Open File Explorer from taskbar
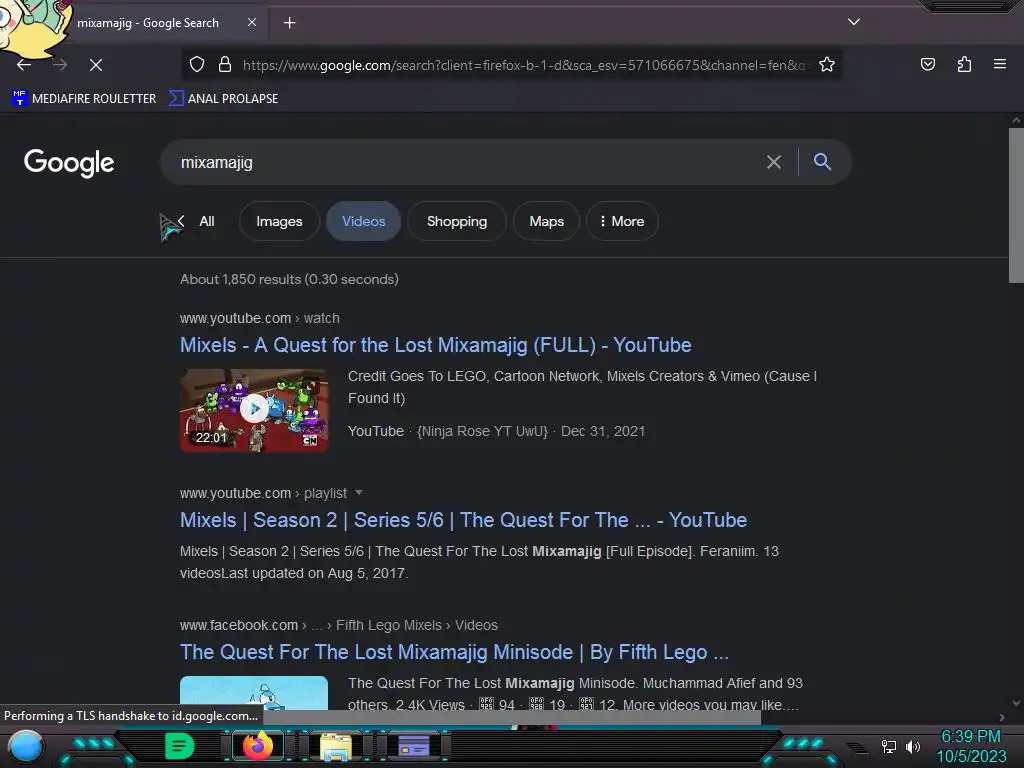 coord(336,746)
